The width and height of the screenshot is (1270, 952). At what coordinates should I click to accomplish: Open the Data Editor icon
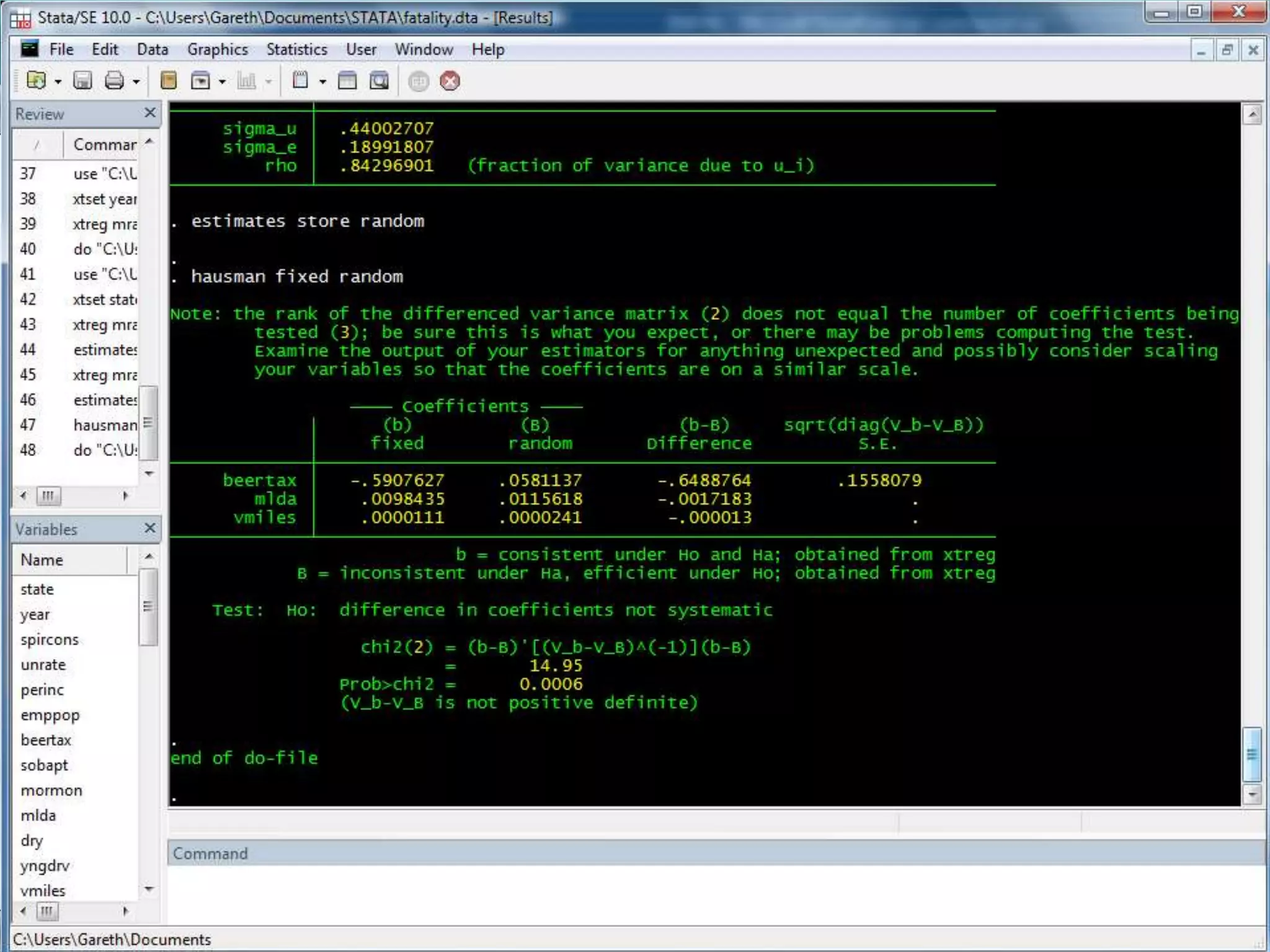(347, 81)
